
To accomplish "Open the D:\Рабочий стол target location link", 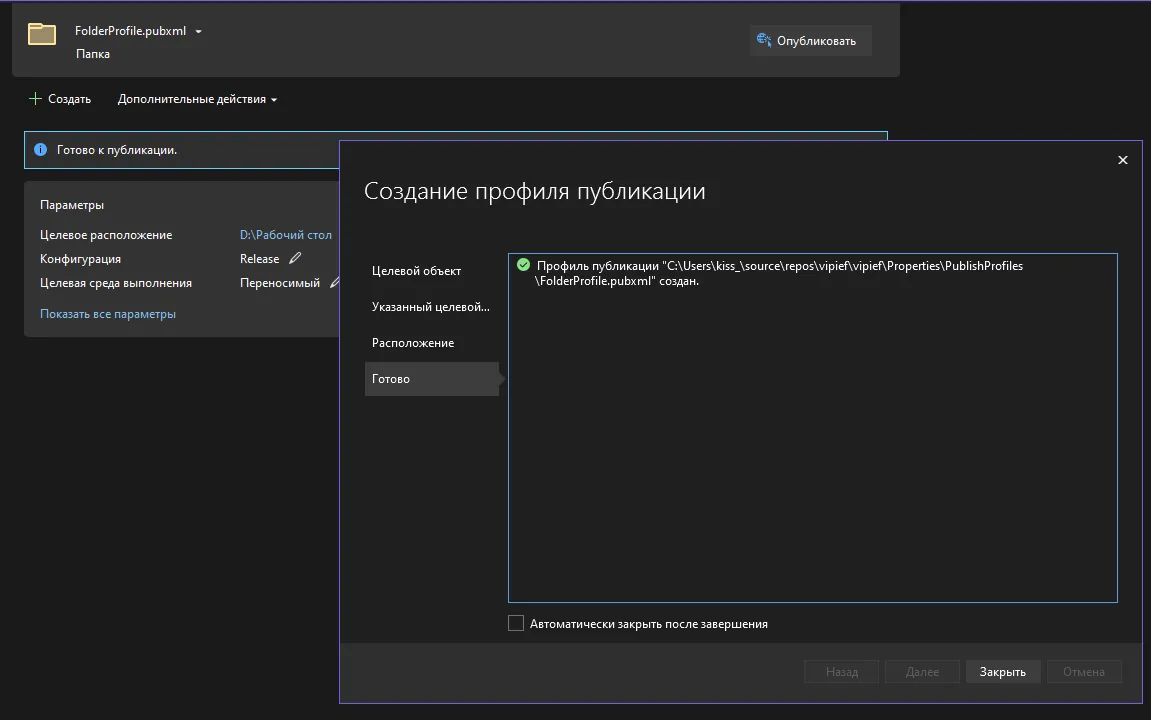I will tap(286, 235).
